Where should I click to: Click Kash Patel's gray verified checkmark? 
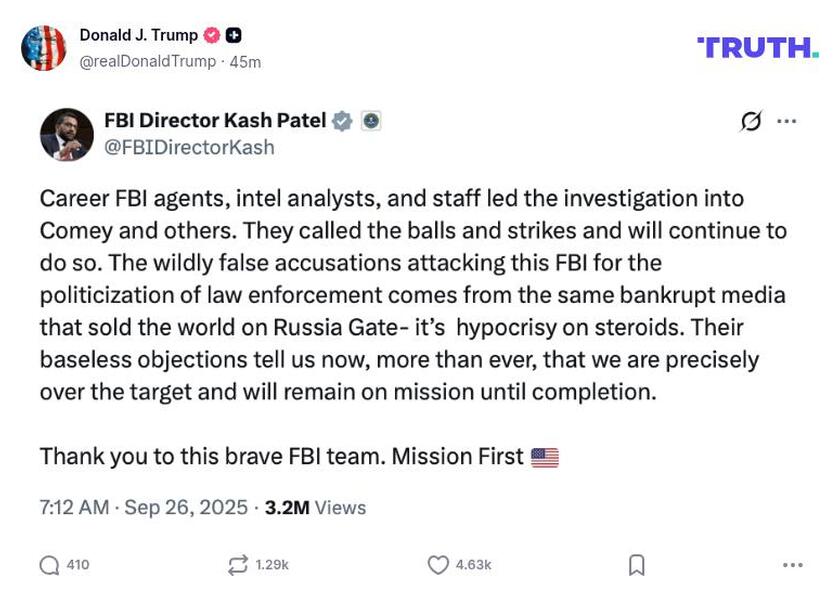pyautogui.click(x=342, y=120)
